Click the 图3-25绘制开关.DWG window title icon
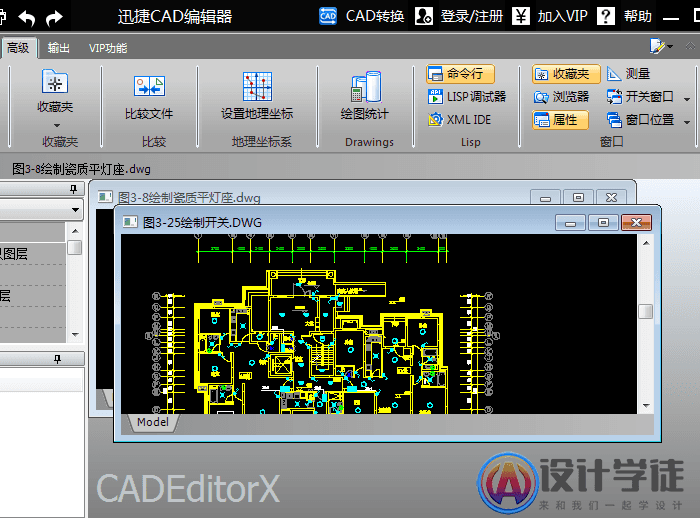This screenshot has width=700, height=518. pyautogui.click(x=130, y=222)
